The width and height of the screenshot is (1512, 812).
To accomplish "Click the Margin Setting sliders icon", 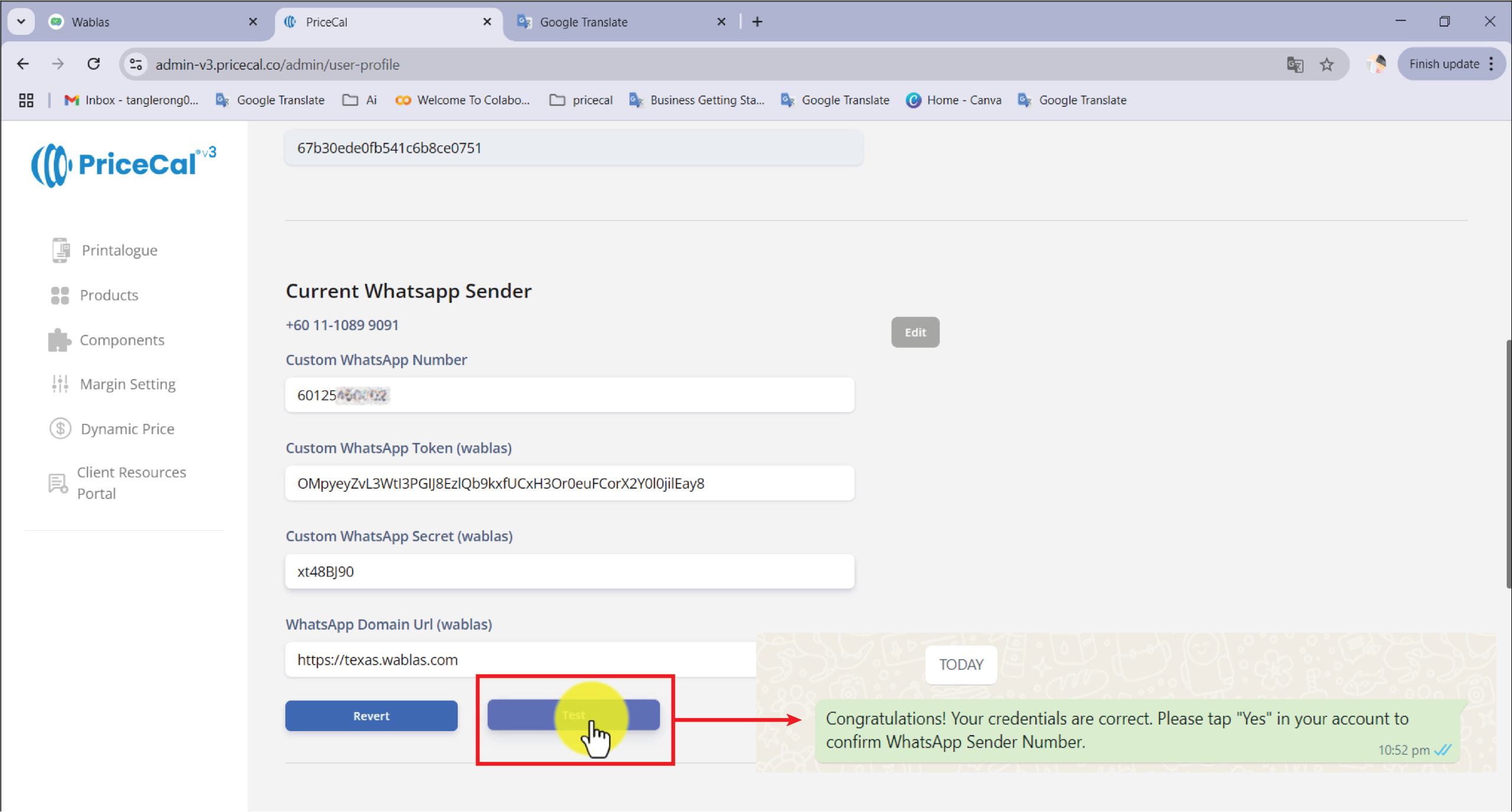I will click(x=60, y=384).
